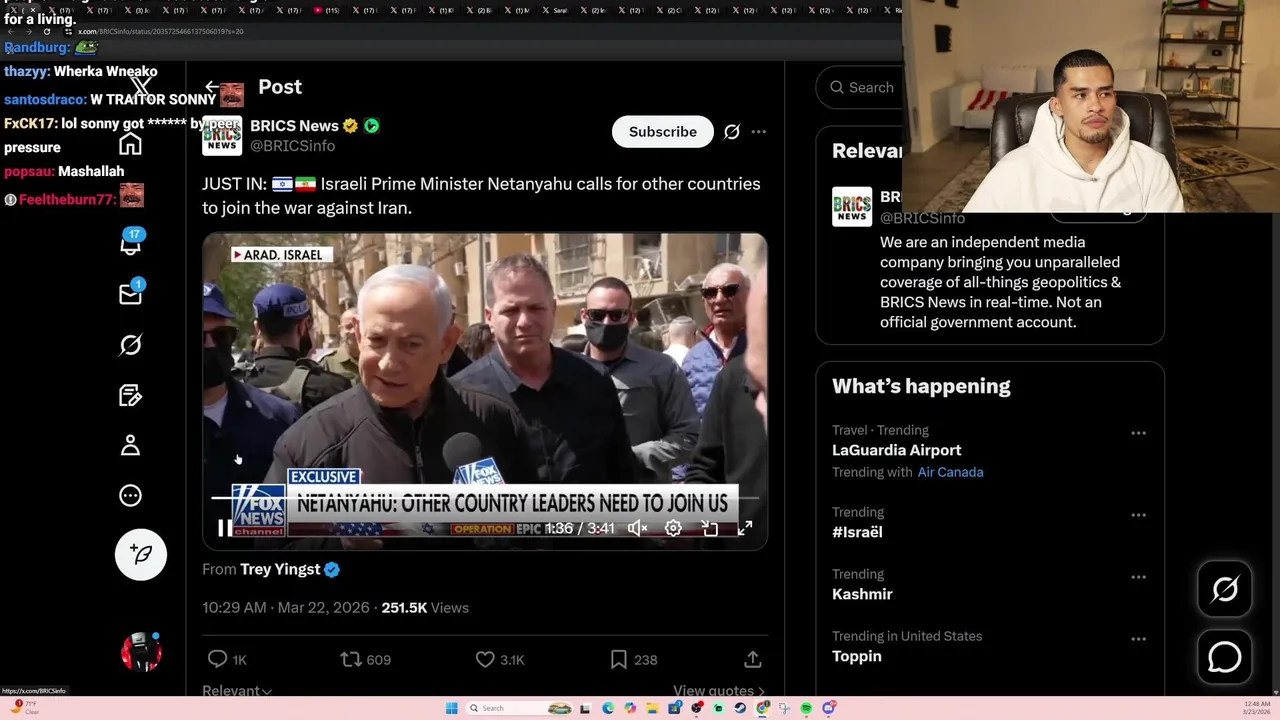Switch to the browser tab labeled (115)
The image size is (1280, 720).
(326, 10)
